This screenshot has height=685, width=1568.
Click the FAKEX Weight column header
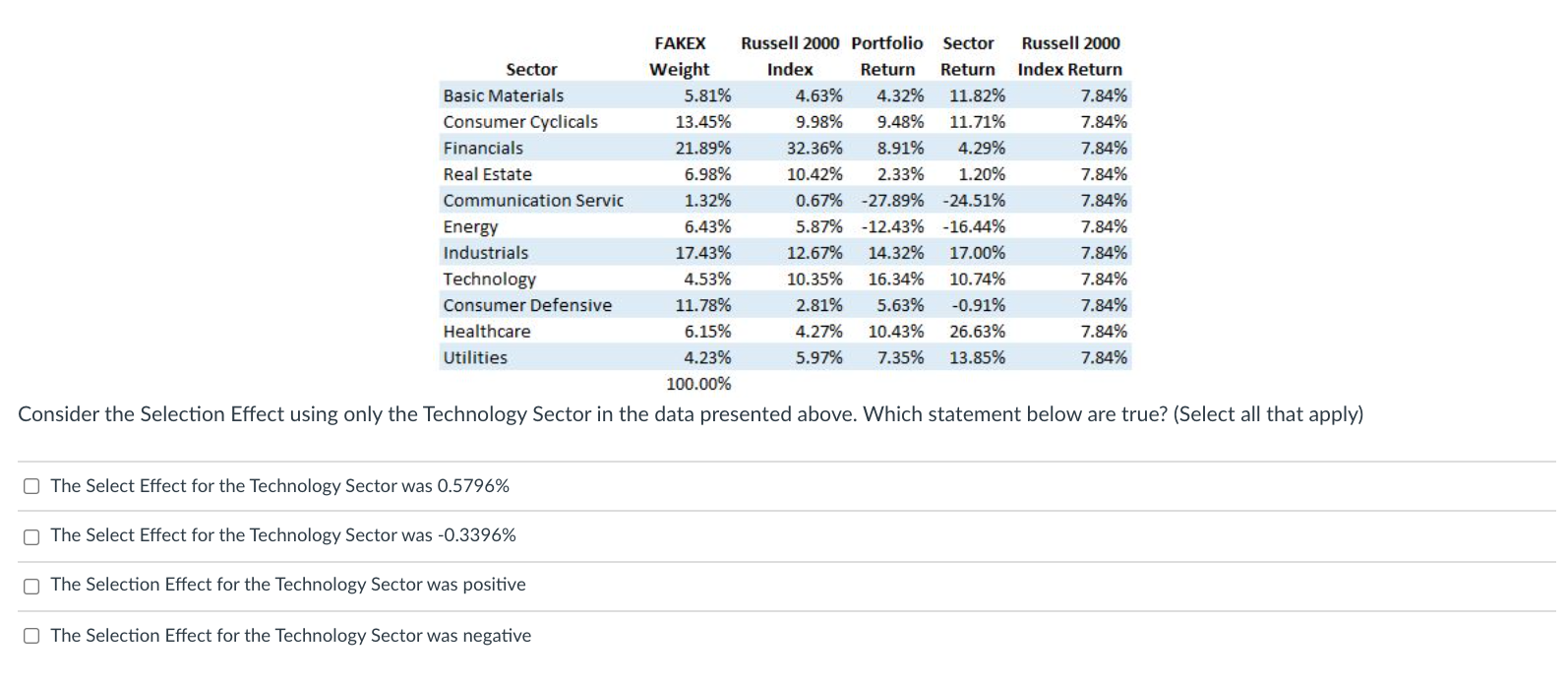click(x=678, y=56)
